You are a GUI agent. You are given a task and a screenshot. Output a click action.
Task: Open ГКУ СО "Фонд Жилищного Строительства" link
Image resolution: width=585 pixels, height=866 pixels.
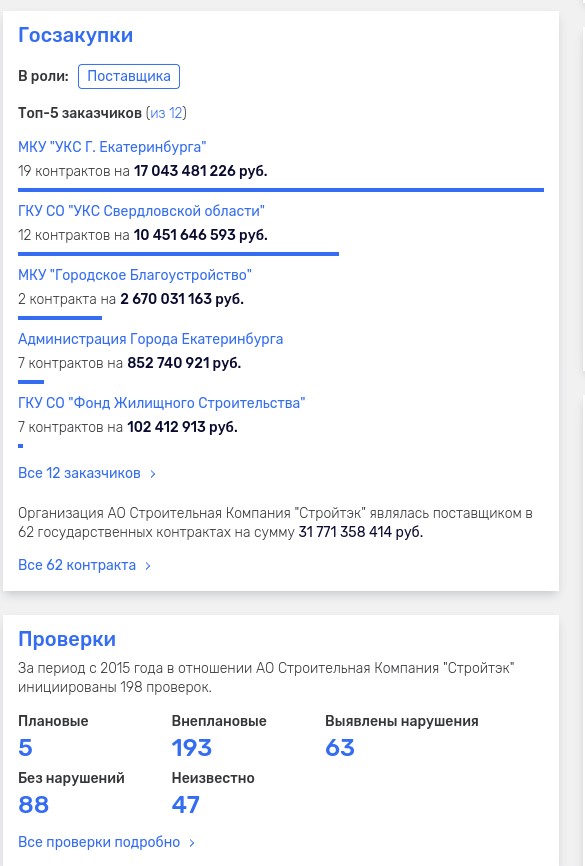point(161,403)
